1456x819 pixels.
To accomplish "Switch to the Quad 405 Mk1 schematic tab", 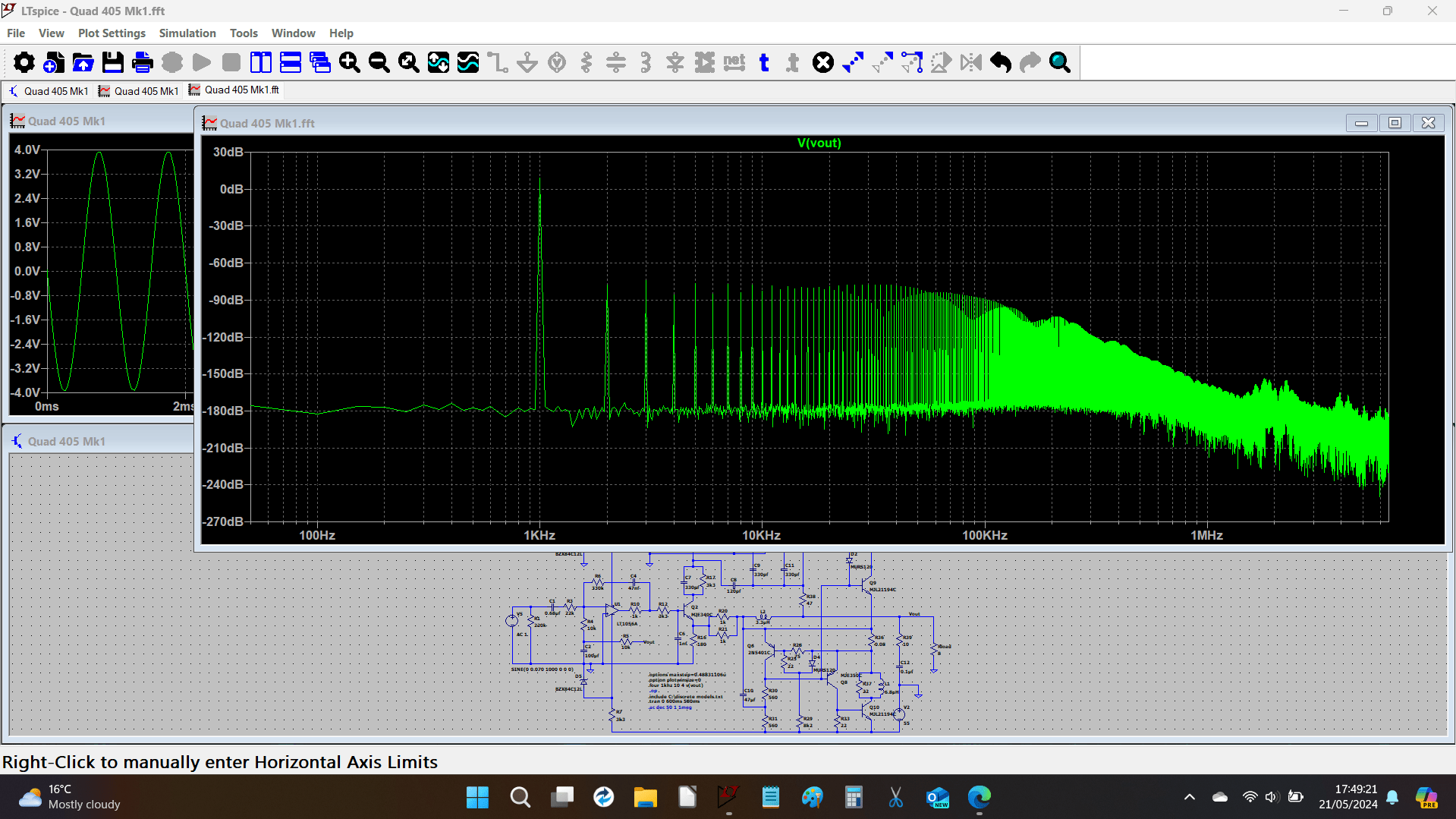I will pos(49,91).
